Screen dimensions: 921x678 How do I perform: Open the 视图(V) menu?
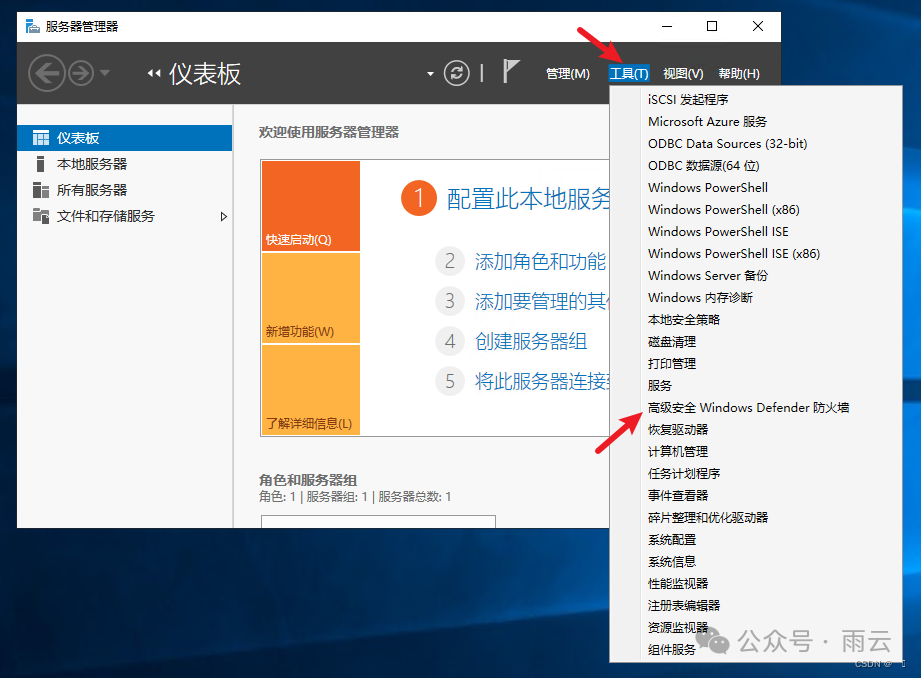[x=682, y=72]
